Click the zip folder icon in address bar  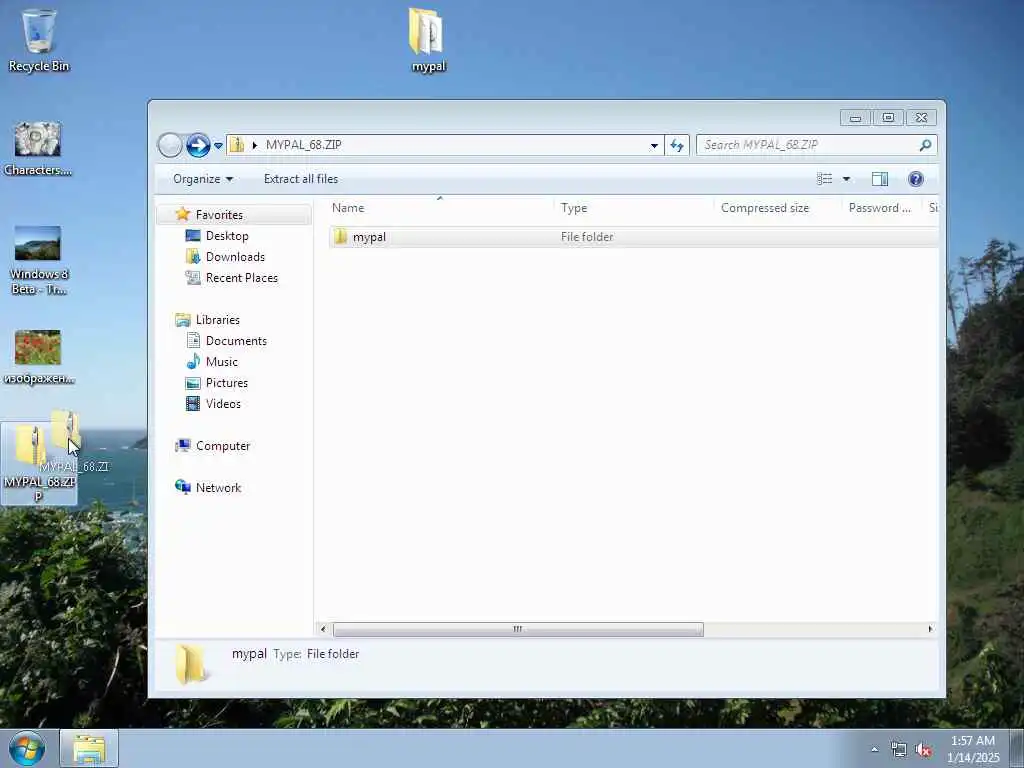pos(237,145)
